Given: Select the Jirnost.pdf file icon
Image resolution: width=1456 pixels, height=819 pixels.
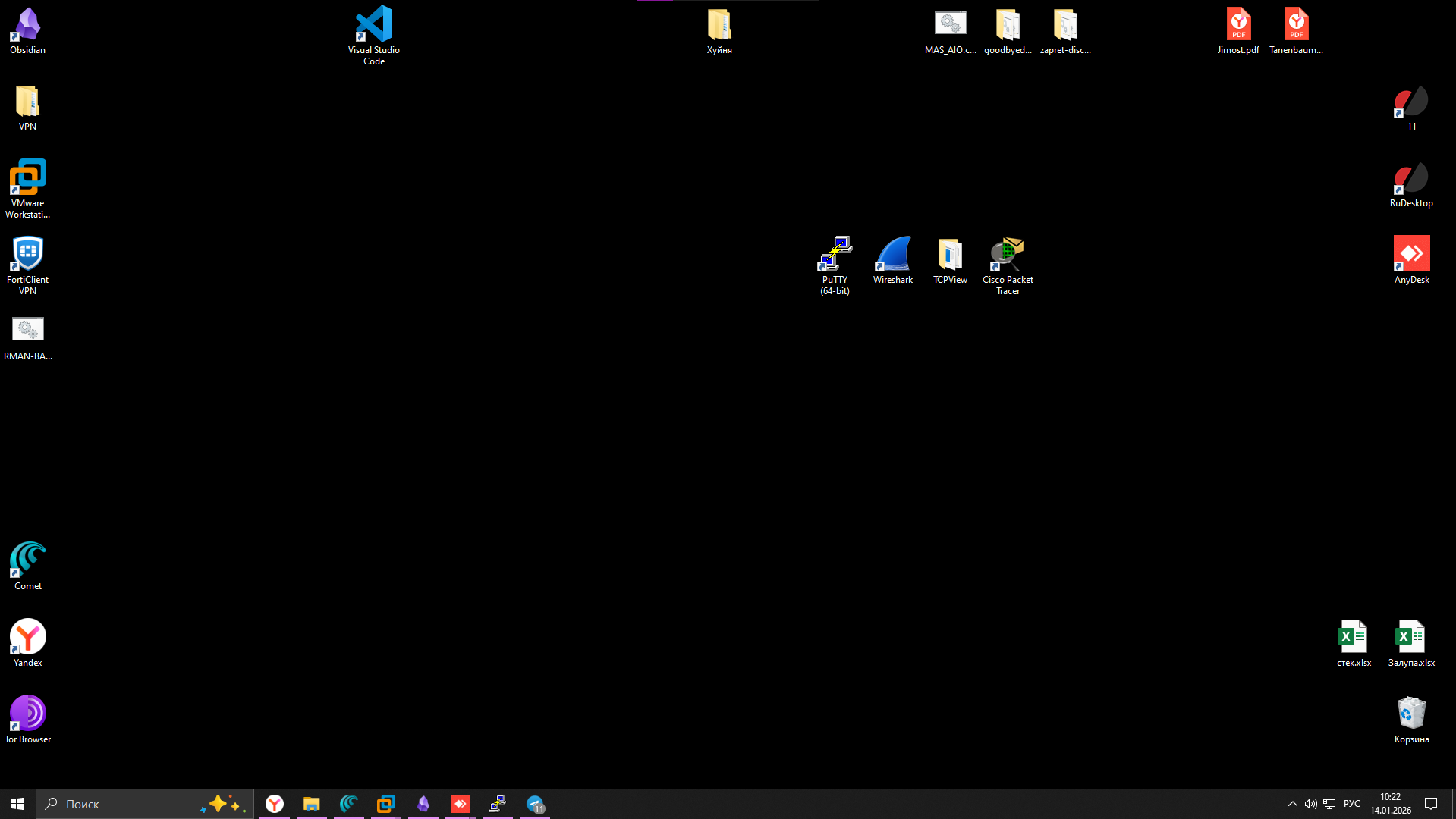Looking at the screenshot, I should point(1239,31).
